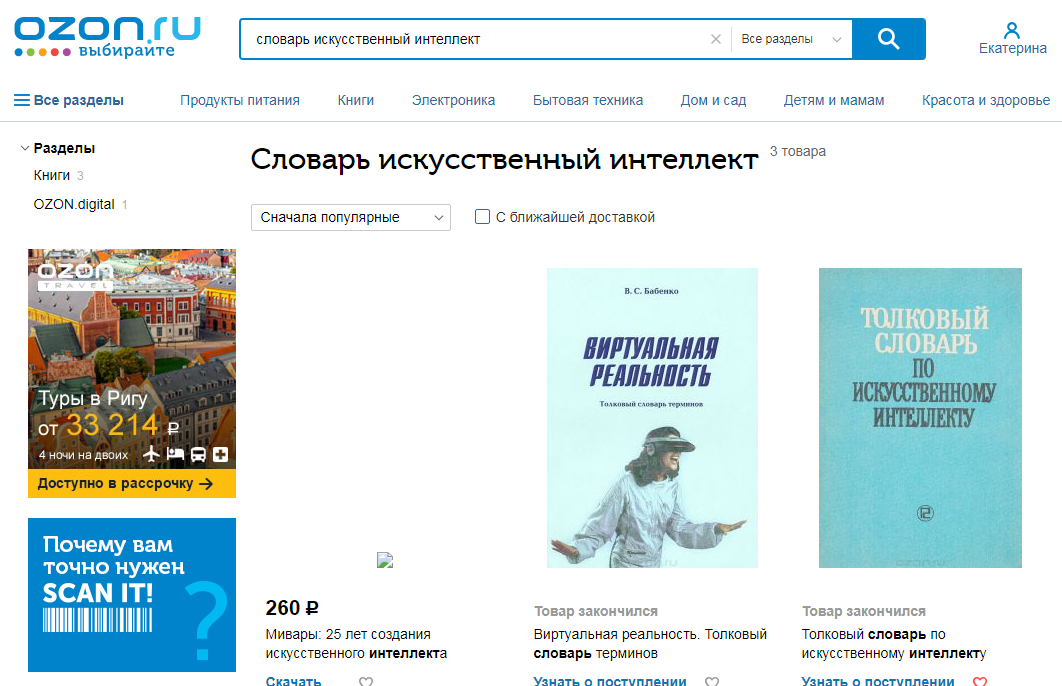This screenshot has height=686, width=1062.
Task: Open the Все разделы search category selector
Action: (x=790, y=39)
